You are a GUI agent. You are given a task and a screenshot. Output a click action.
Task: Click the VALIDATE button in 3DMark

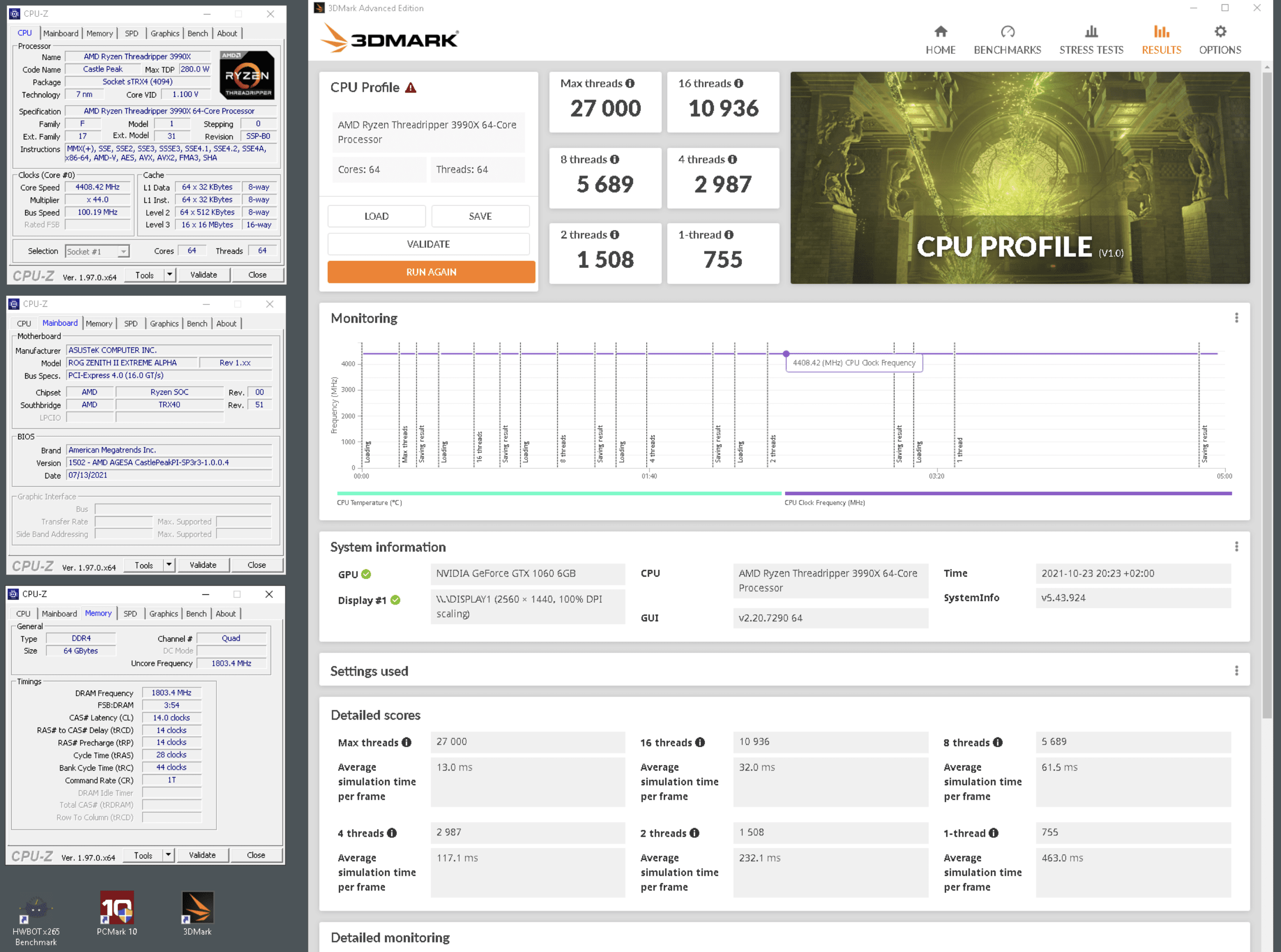coord(428,245)
